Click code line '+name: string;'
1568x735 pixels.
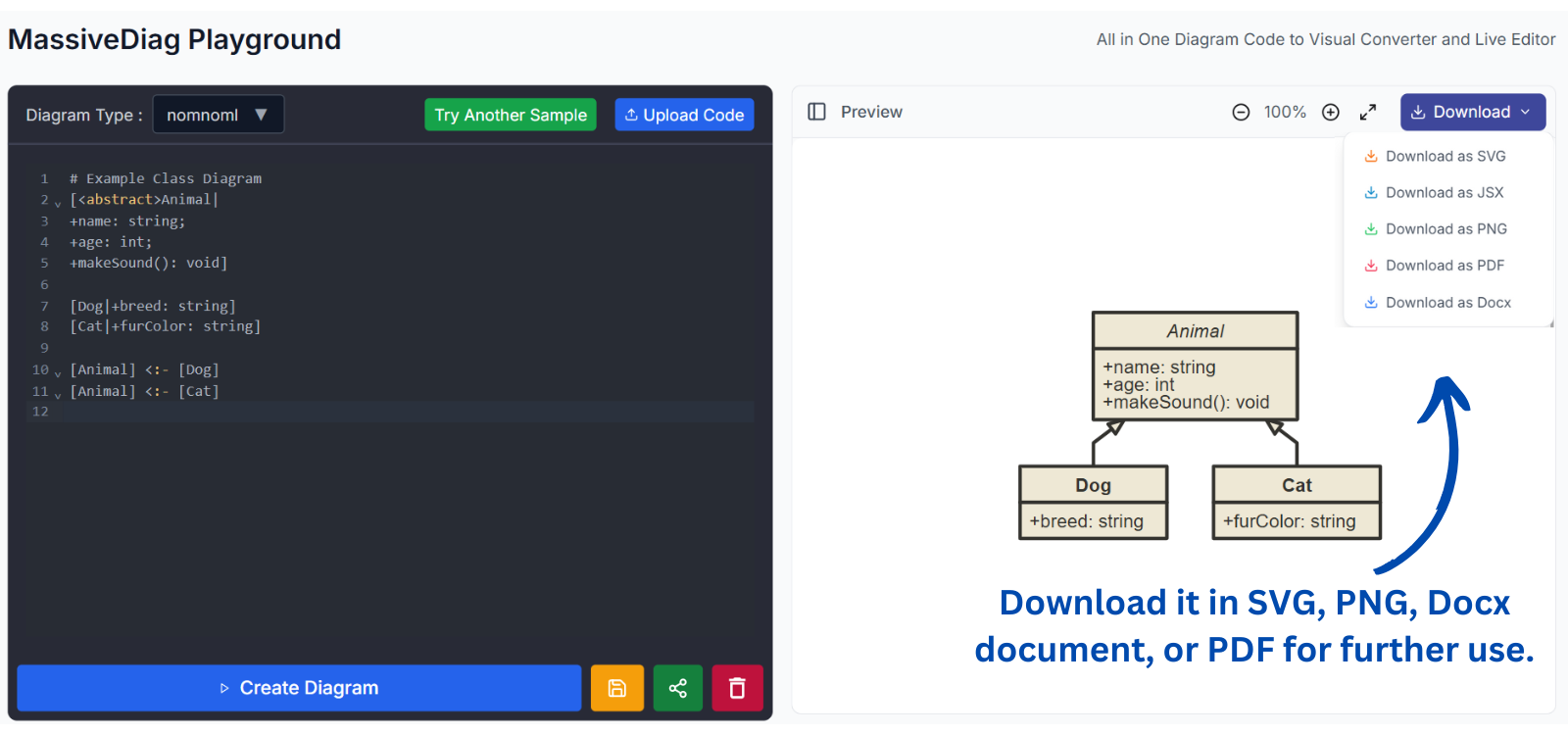click(x=127, y=220)
